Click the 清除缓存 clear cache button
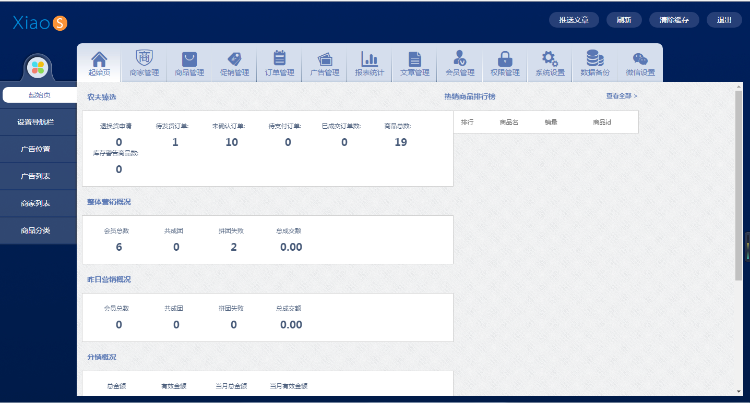The width and height of the screenshot is (750, 403). click(673, 19)
